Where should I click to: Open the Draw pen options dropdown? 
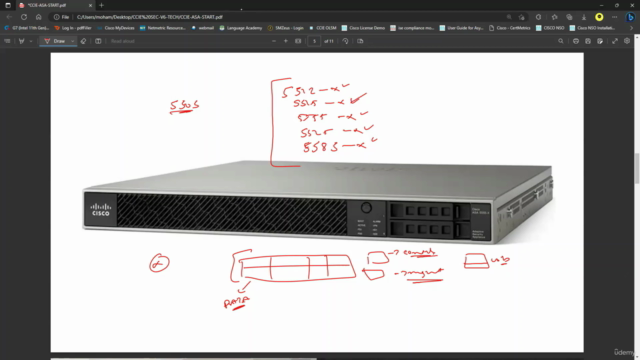coord(72,41)
